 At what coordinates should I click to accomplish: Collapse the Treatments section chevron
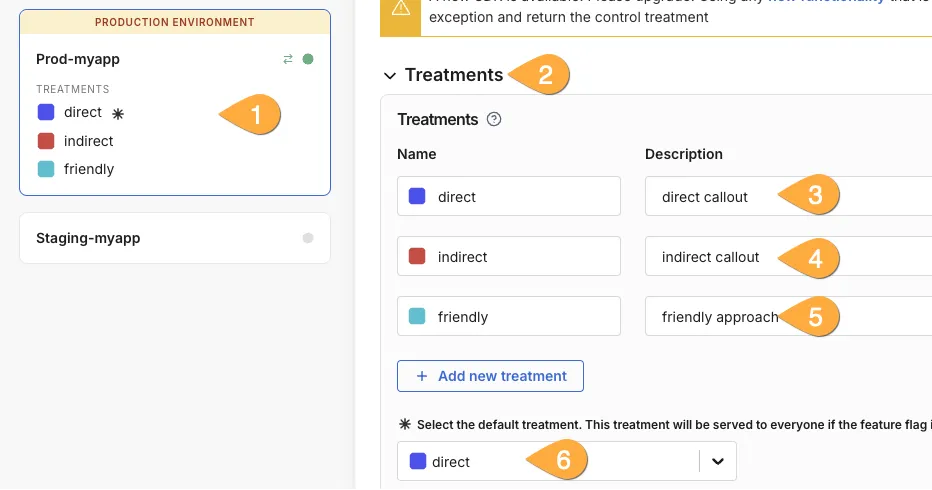(390, 75)
